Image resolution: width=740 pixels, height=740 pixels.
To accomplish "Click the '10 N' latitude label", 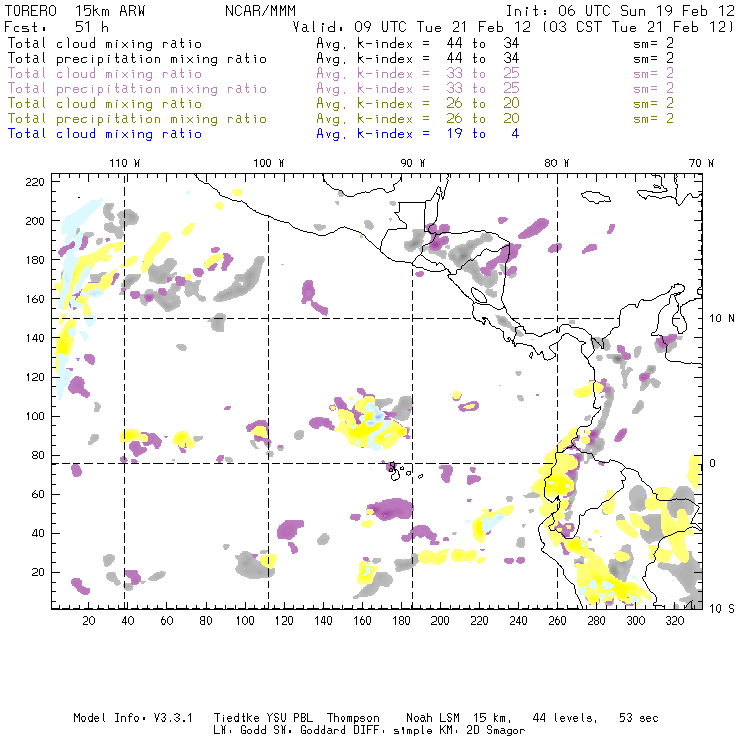I will [x=722, y=319].
